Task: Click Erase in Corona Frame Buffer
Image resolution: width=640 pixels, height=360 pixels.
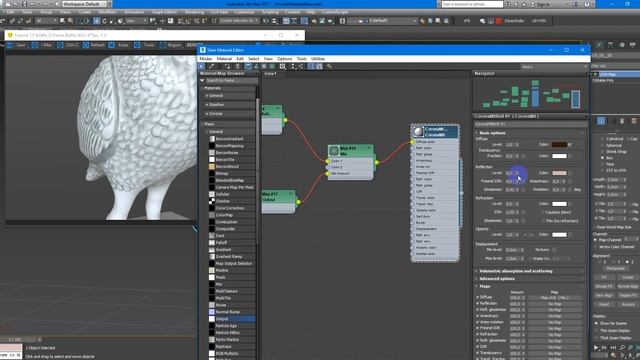Action: (x=119, y=45)
